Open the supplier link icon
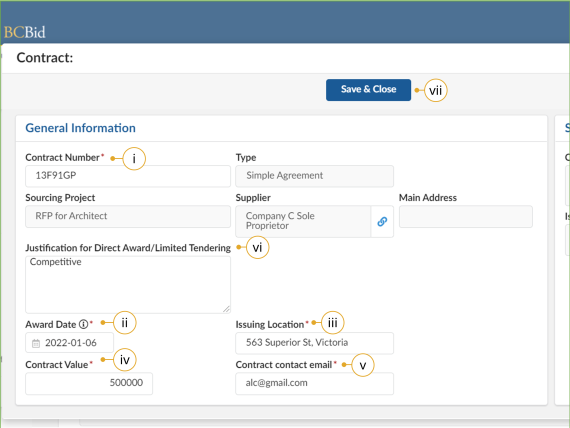 [382, 221]
